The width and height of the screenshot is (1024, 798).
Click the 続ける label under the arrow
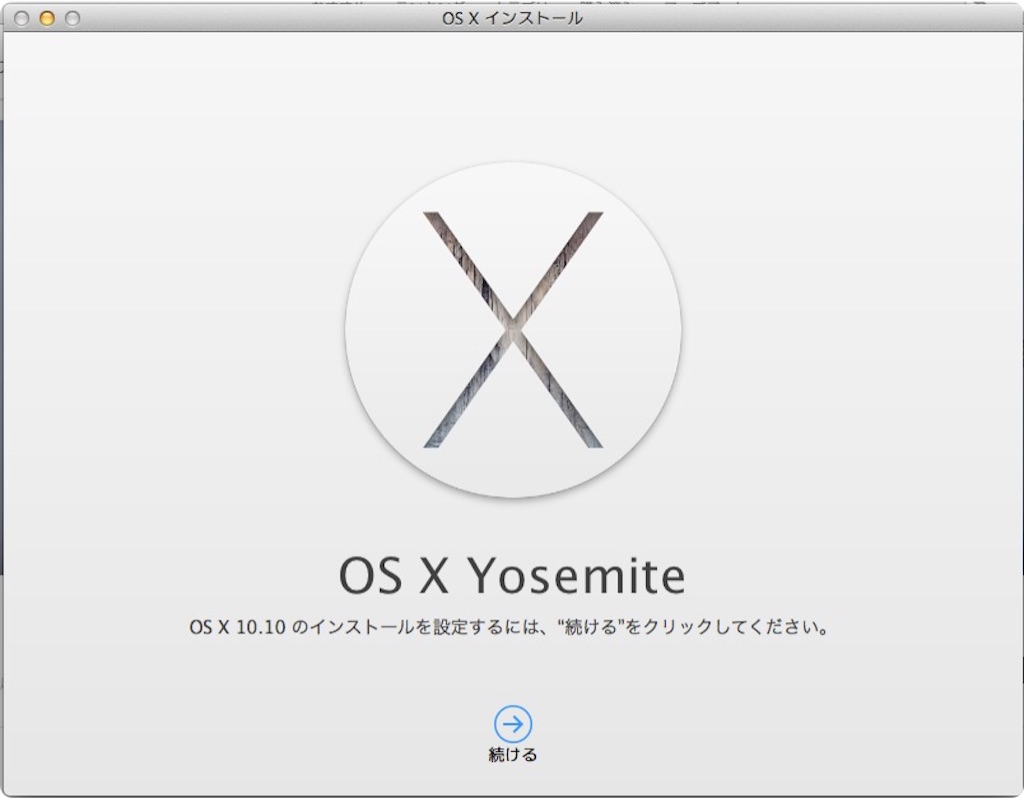click(513, 755)
